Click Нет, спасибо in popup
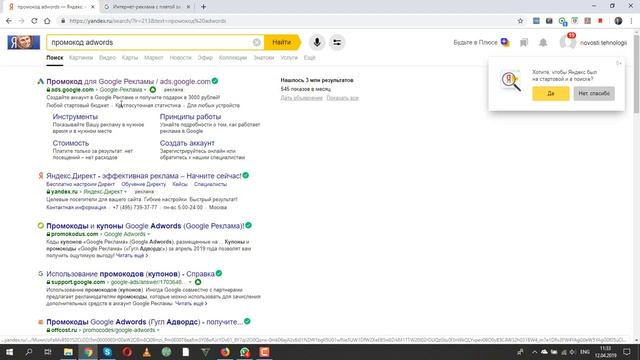Image resolution: width=640 pixels, height=360 pixels. point(594,93)
